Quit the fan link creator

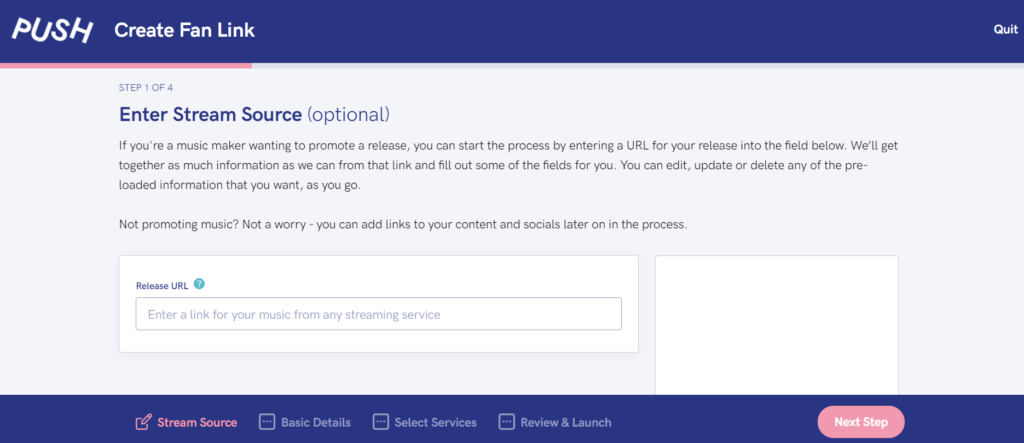pos(1006,30)
